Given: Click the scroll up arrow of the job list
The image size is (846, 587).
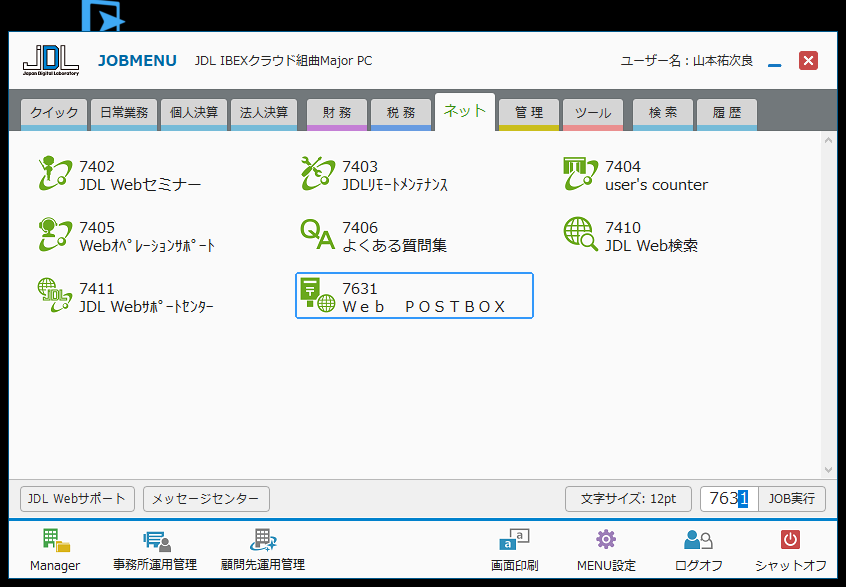Looking at the screenshot, I should [x=828, y=140].
